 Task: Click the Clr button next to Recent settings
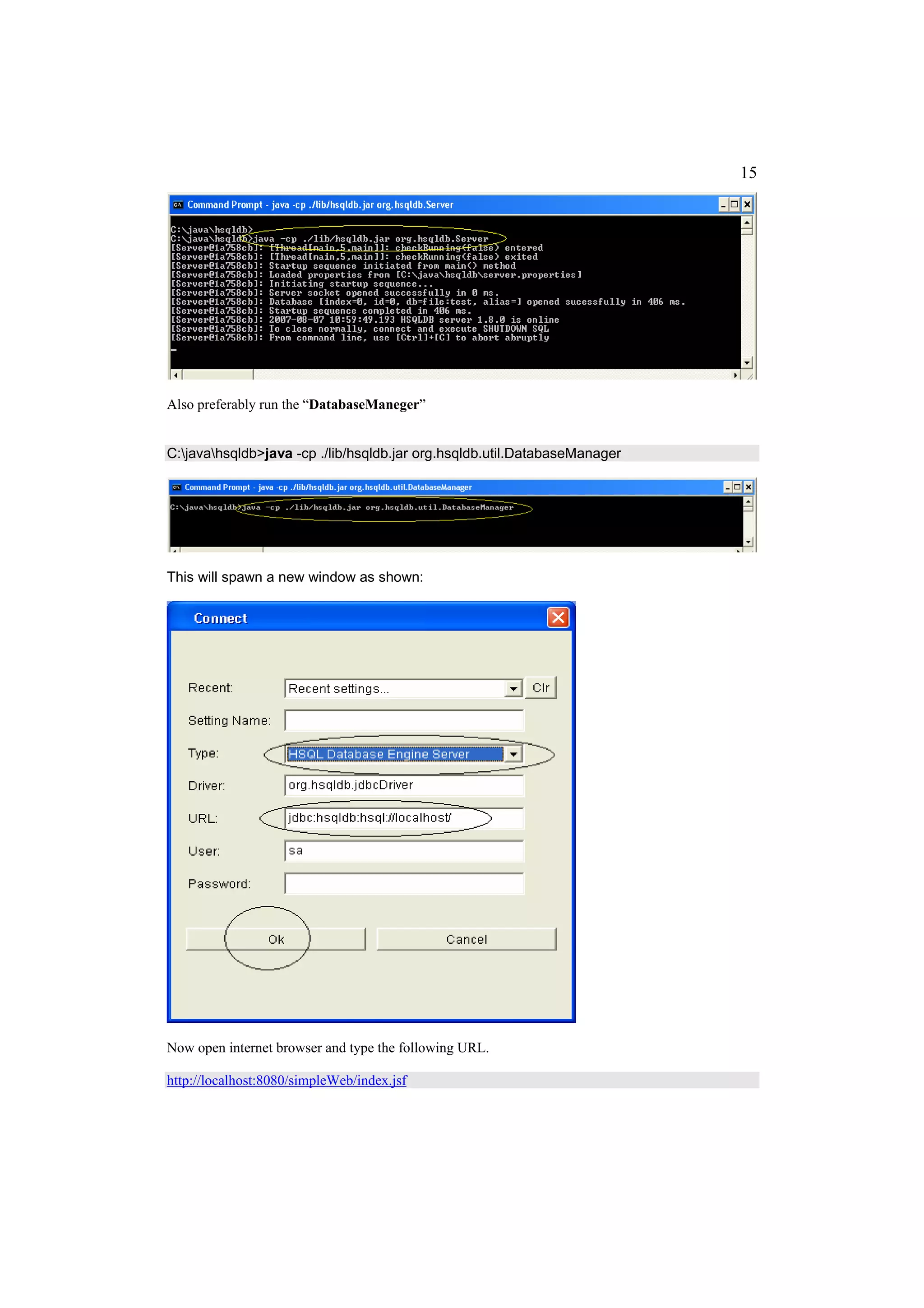click(541, 687)
